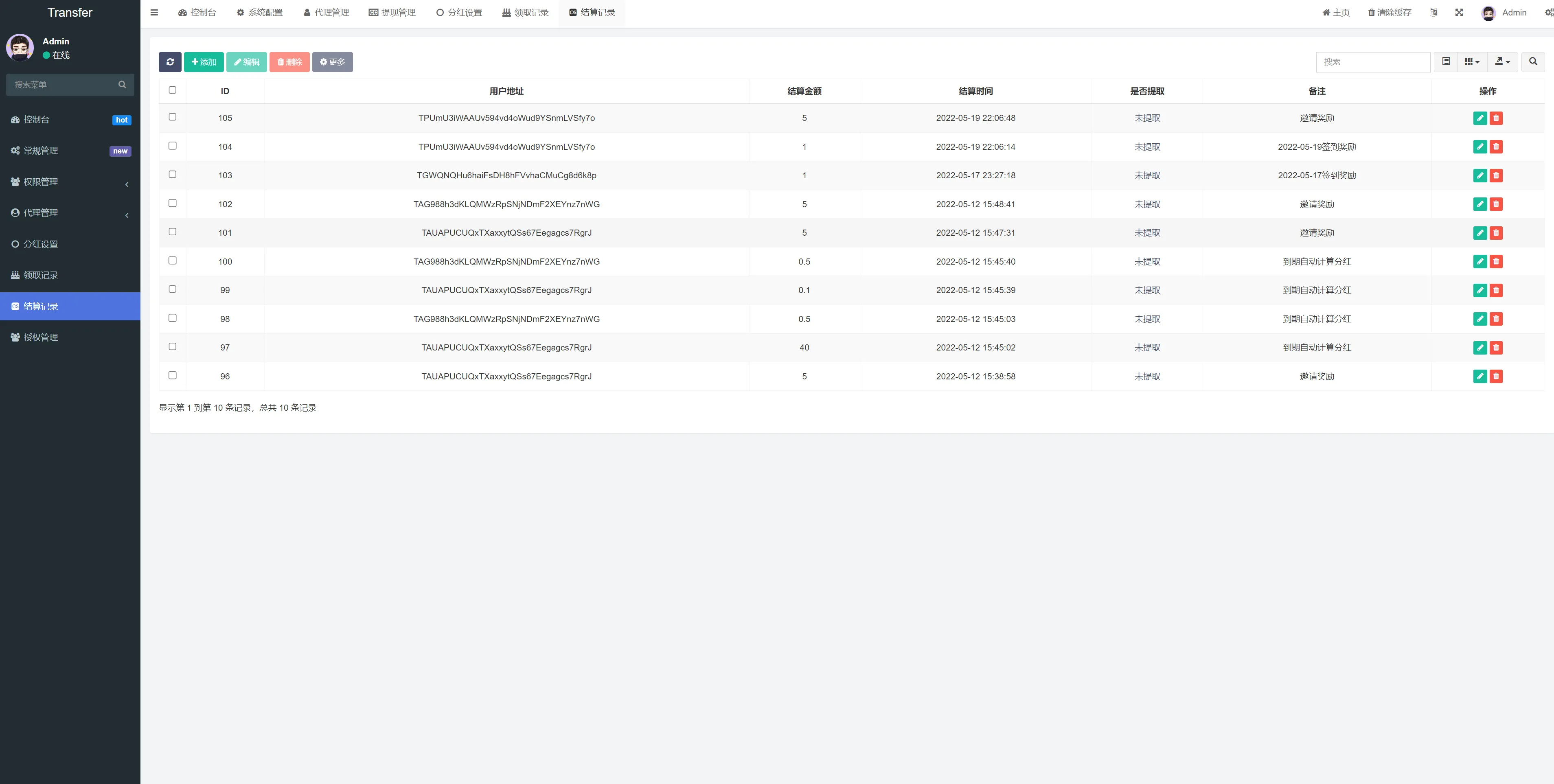Image resolution: width=1554 pixels, height=784 pixels.
Task: Toggle the sidebar hamburger menu icon
Action: (154, 13)
